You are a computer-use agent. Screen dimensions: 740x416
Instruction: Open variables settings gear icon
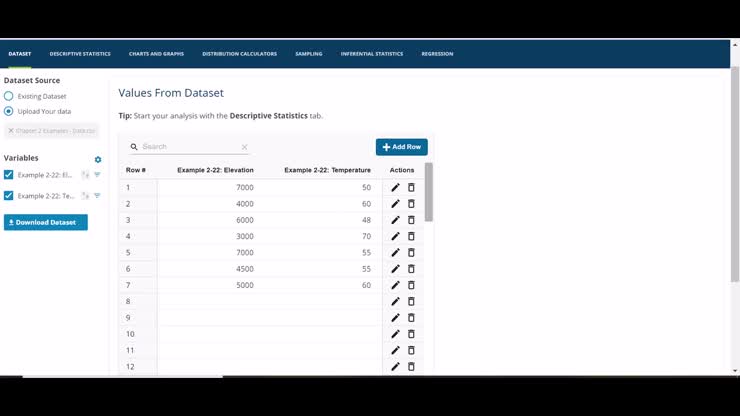[x=98, y=160]
